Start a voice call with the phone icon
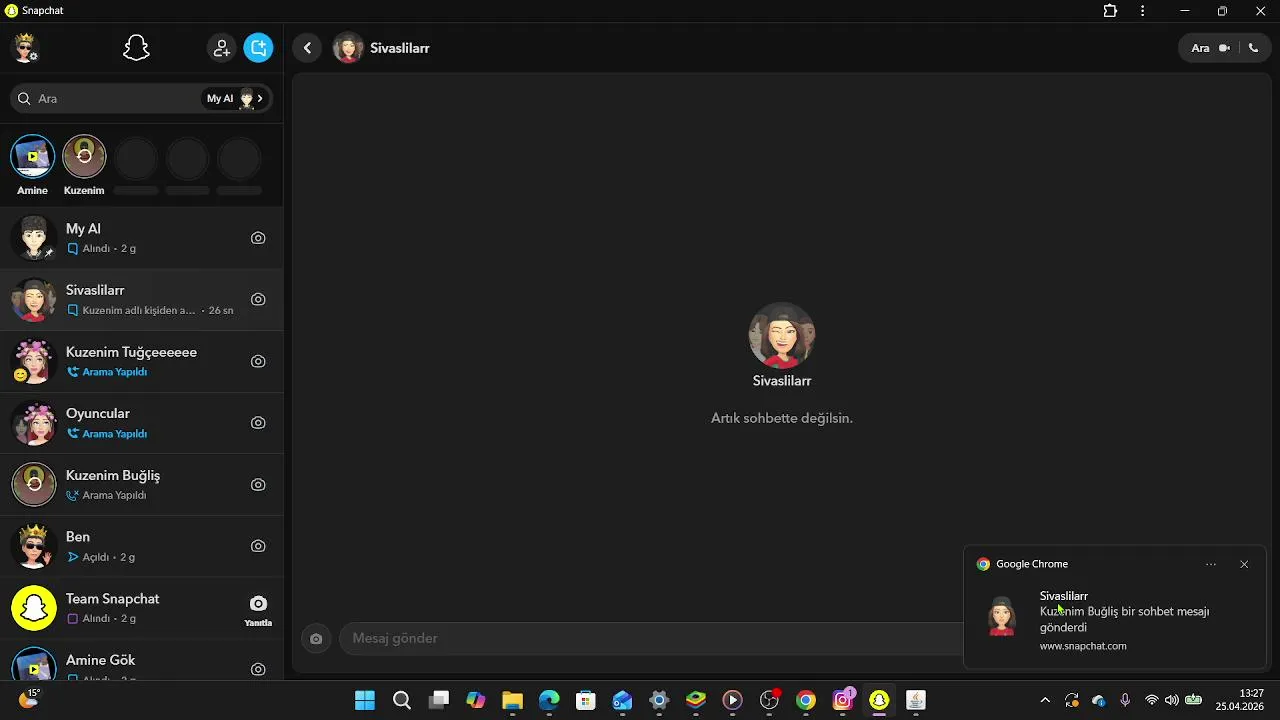 [1253, 48]
